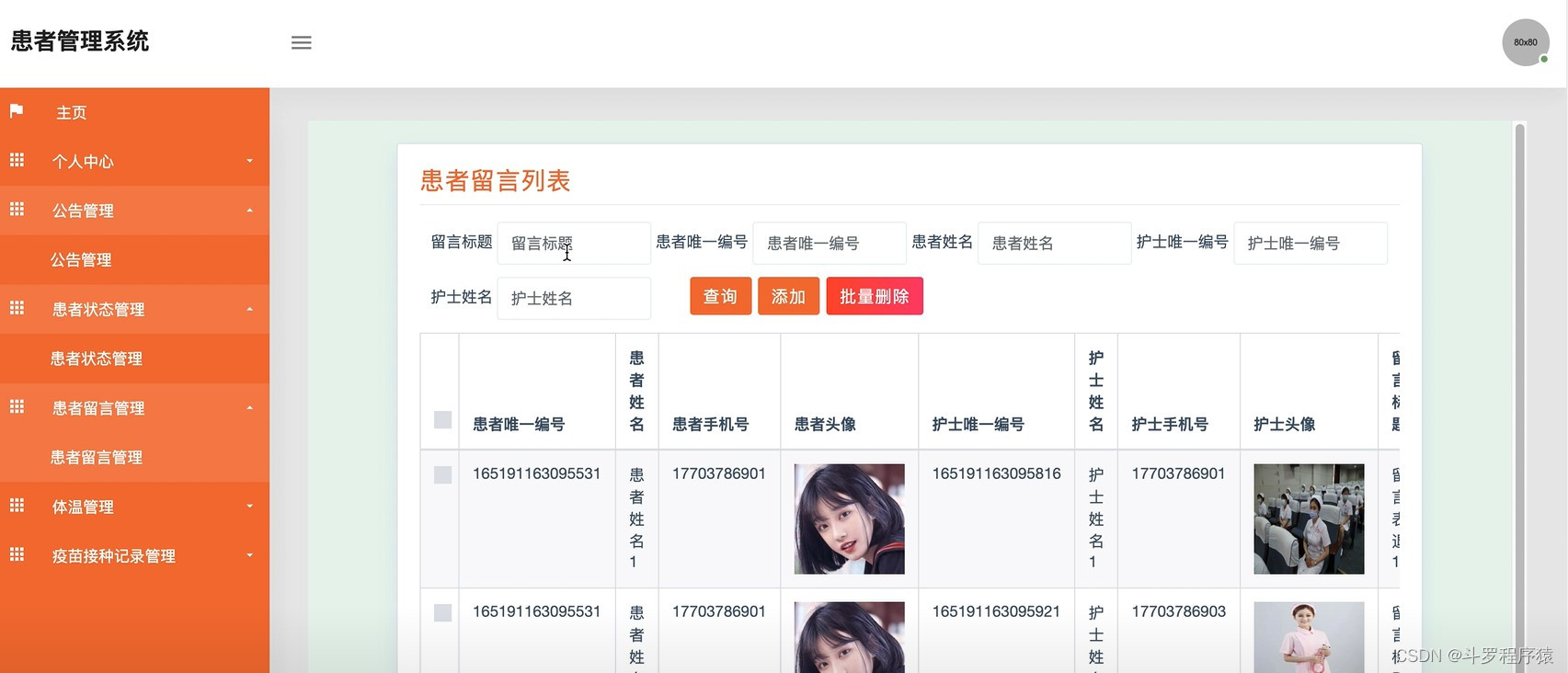Click nurse phone cell 17703786903
Screen dimensions: 1568x673
[1178, 611]
